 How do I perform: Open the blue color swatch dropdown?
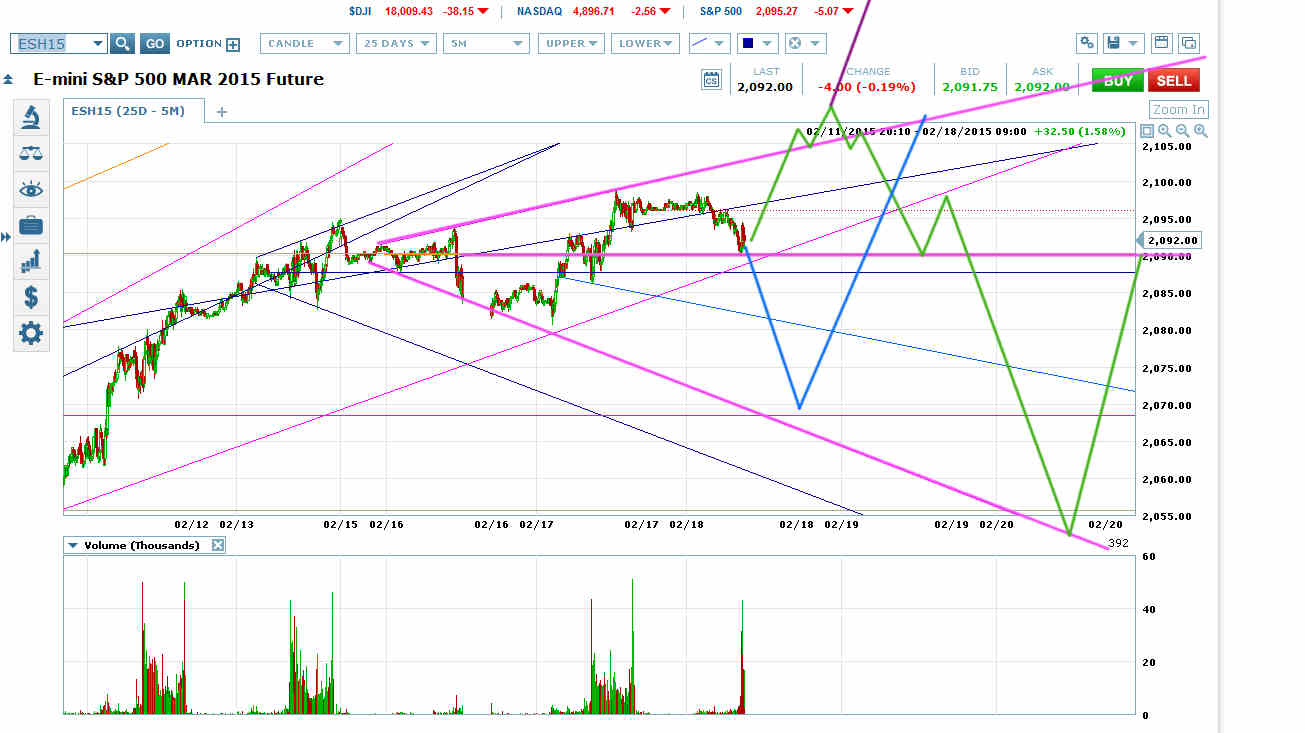[757, 43]
